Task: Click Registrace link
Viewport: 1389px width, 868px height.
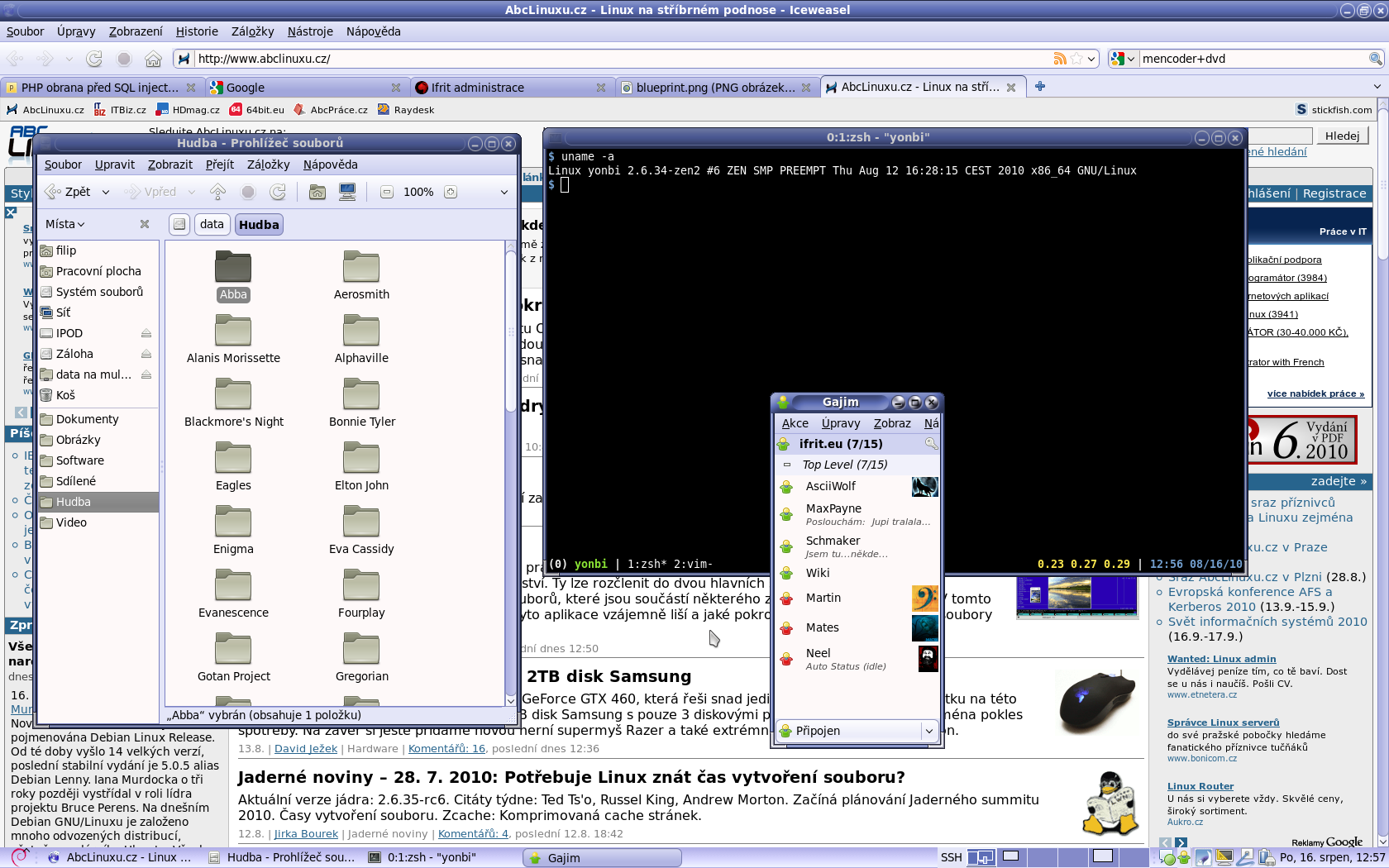Action: coord(1334,193)
